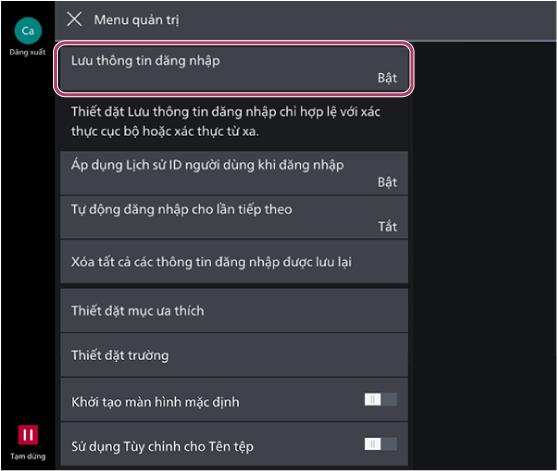This screenshot has height=471, width=557.
Task: Select Xóa tất cả các thông tin đăng nhập
Action: tap(234, 262)
